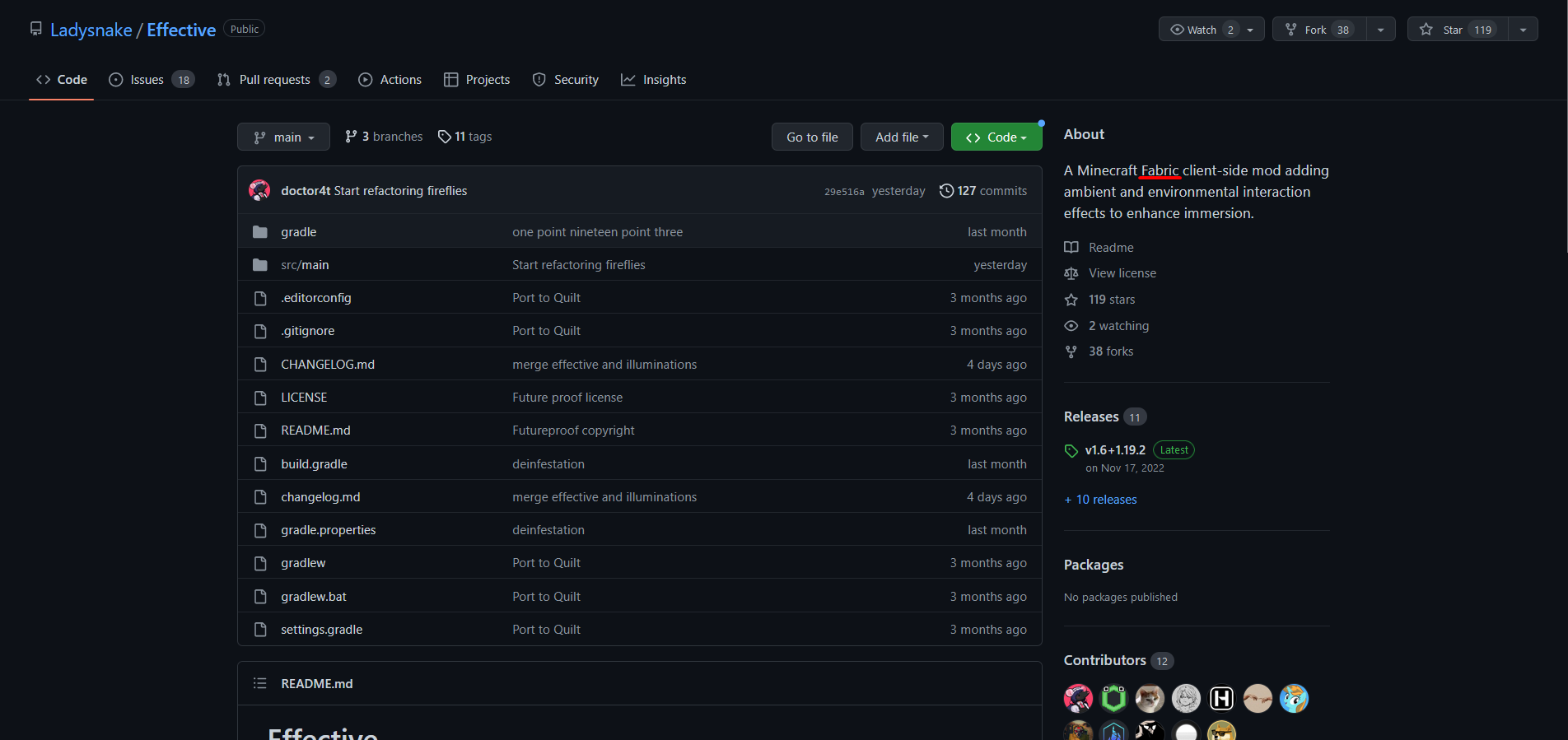Click doctor4t's avatar in the commit header
Viewport: 1568px width, 740px height.
click(x=259, y=190)
